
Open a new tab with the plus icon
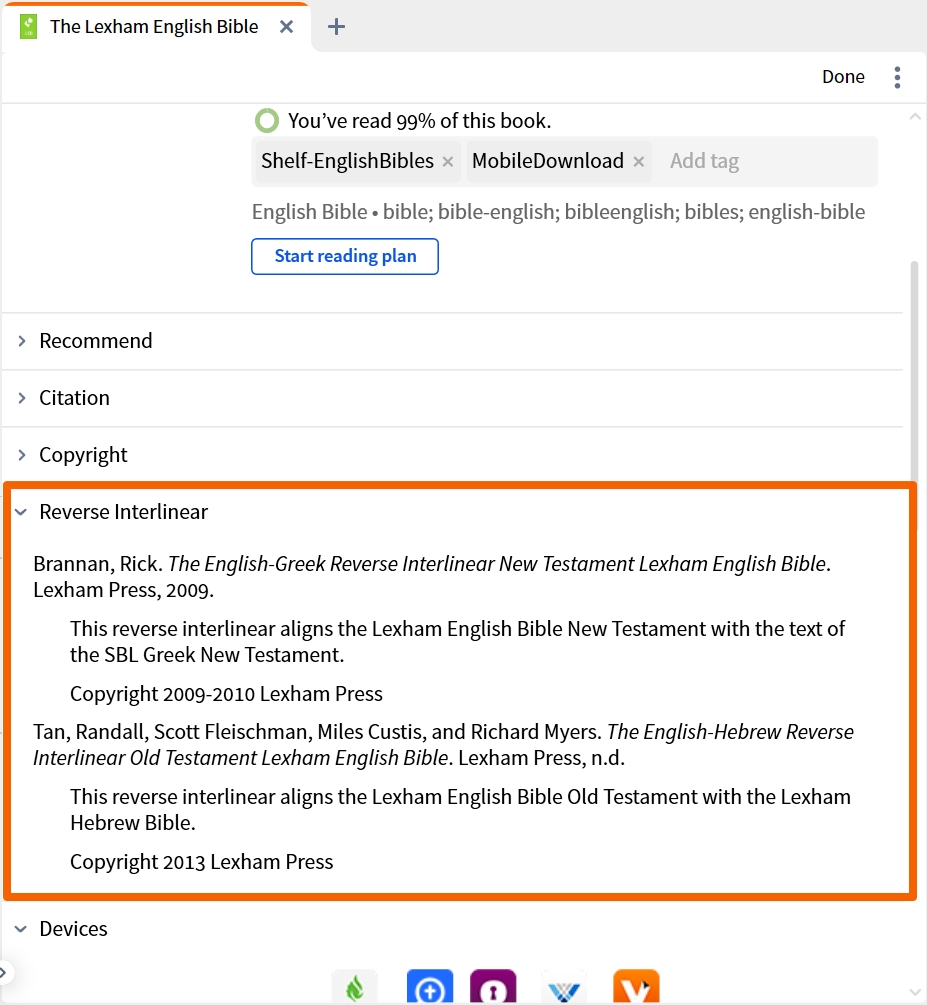tap(336, 27)
